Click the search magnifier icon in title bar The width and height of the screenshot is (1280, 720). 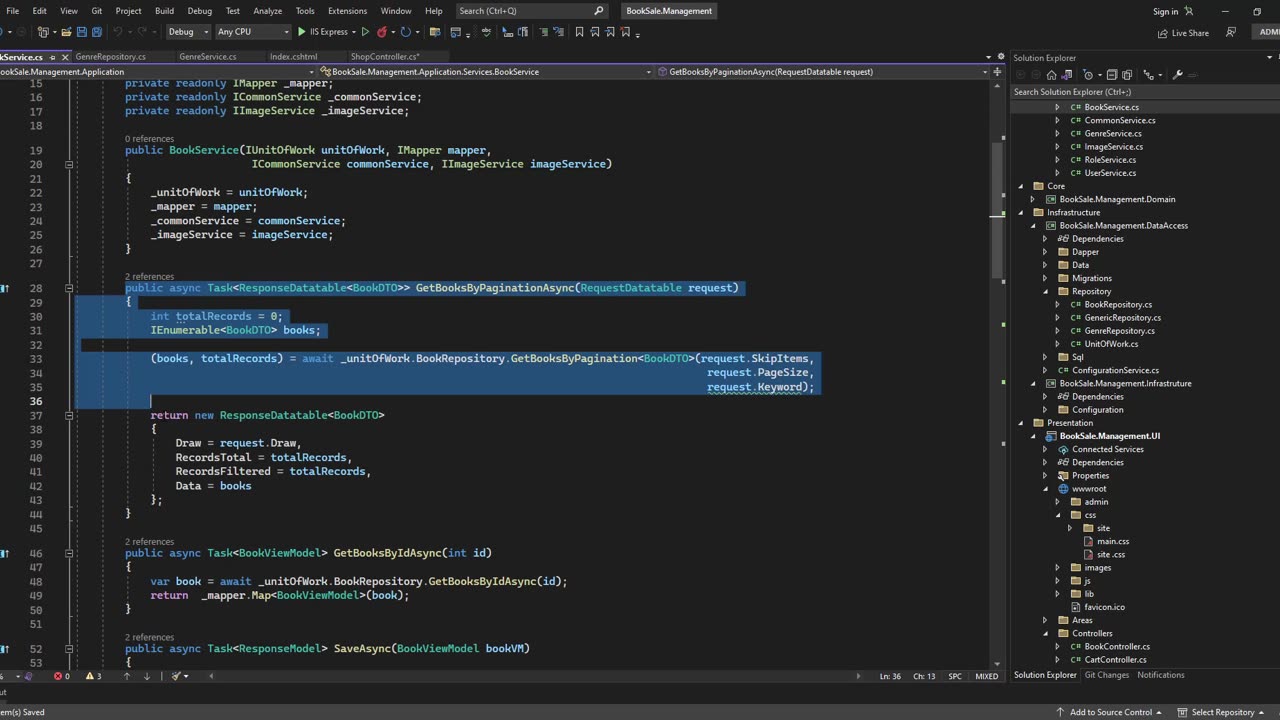click(x=599, y=11)
